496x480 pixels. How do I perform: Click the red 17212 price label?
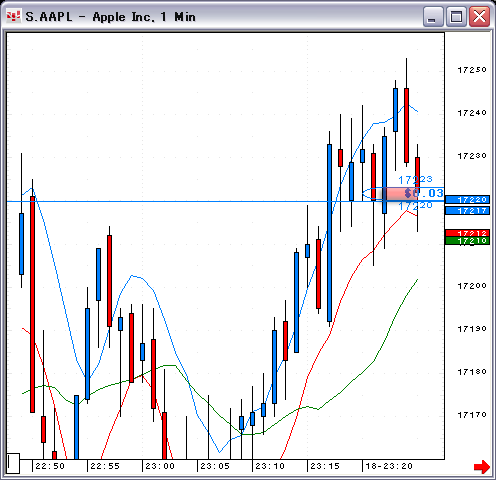click(x=467, y=233)
